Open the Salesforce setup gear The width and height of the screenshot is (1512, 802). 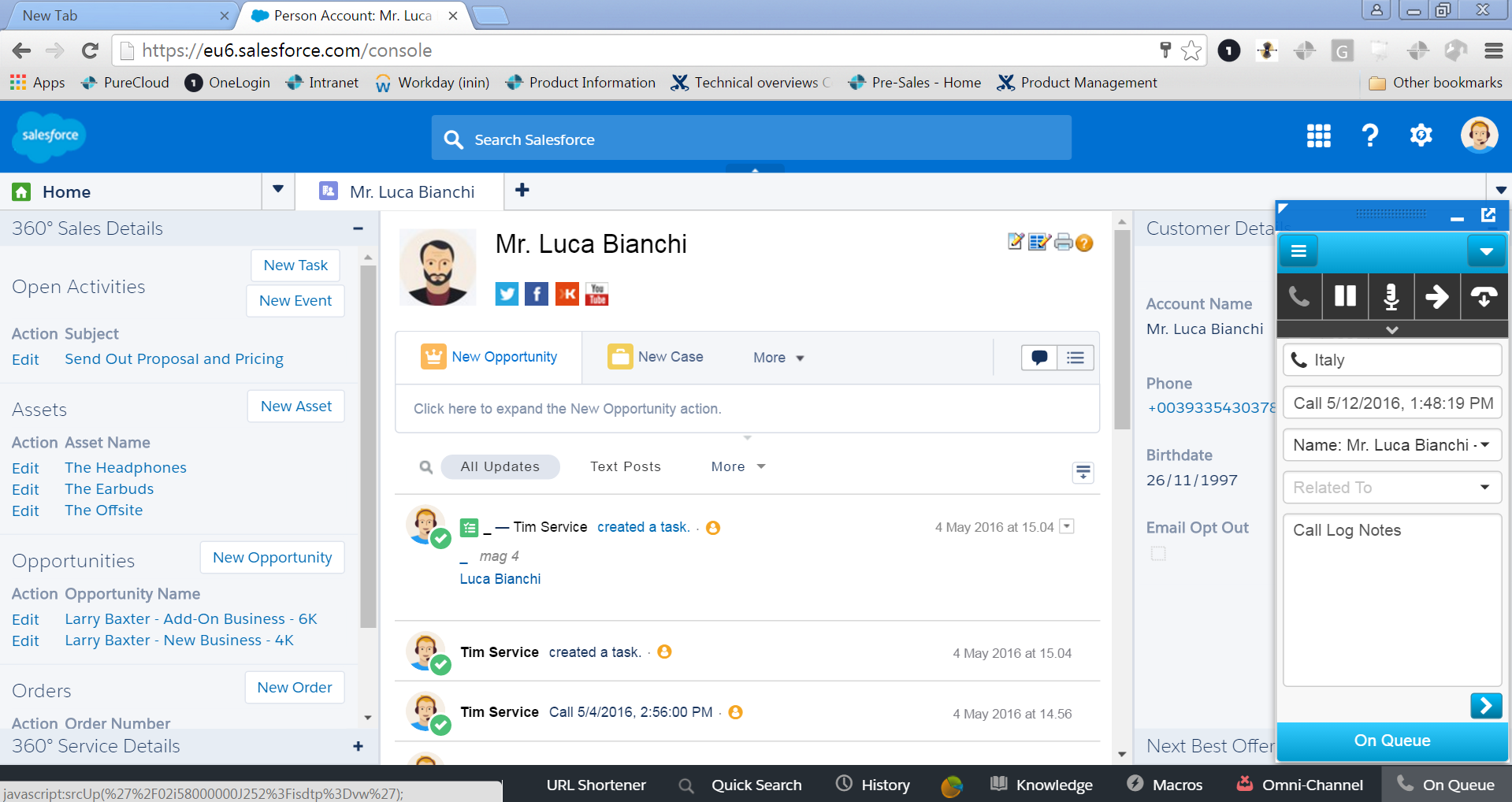coord(1421,136)
